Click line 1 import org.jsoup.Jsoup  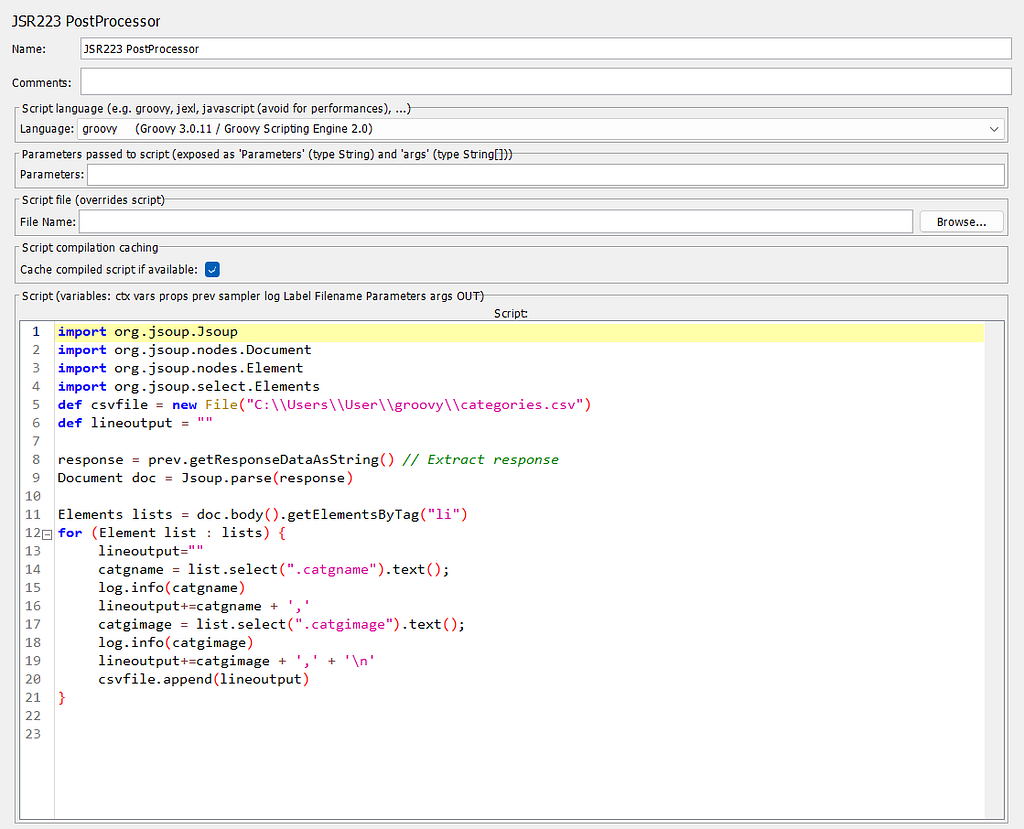point(148,332)
